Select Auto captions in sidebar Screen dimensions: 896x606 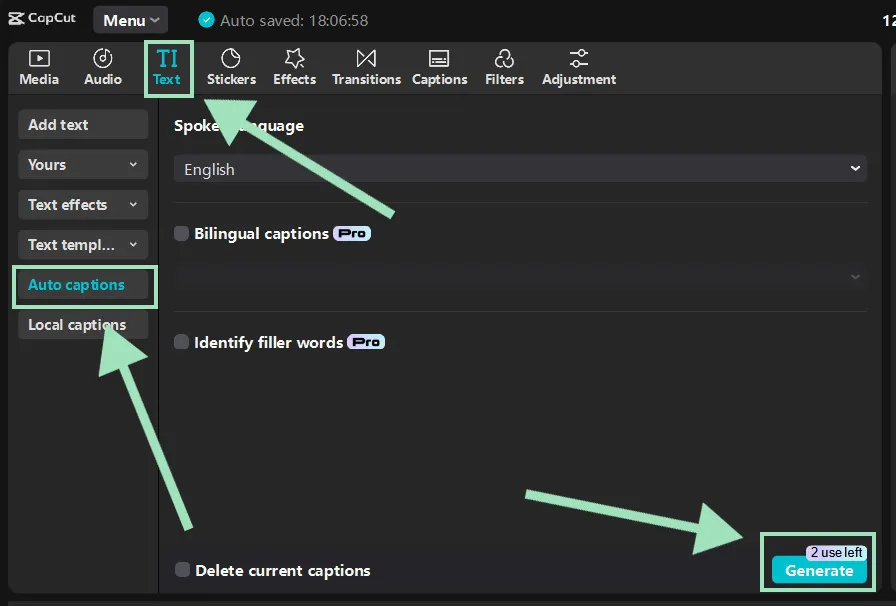pyautogui.click(x=83, y=285)
